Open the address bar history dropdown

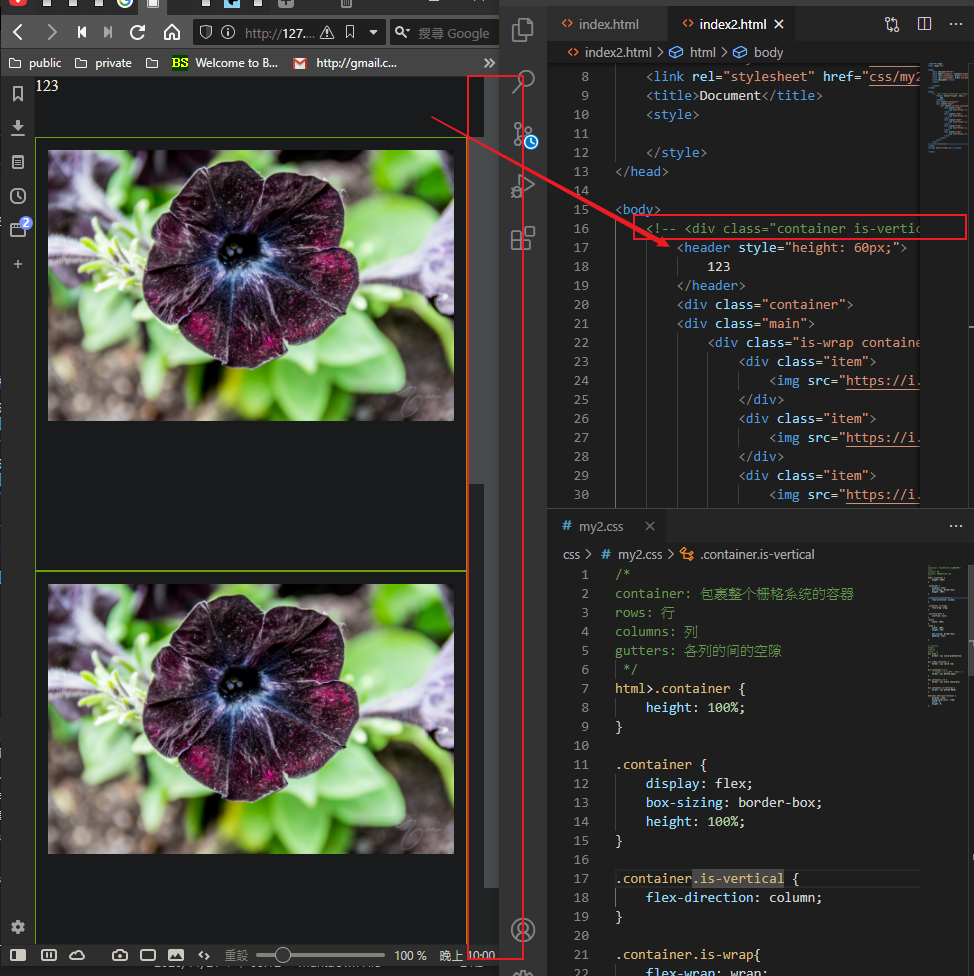(373, 33)
